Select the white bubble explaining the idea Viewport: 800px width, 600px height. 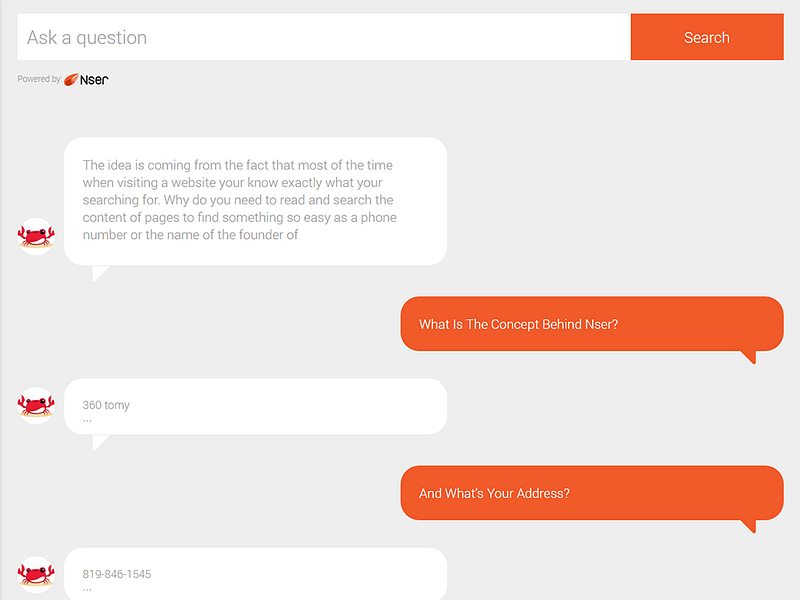pos(255,200)
